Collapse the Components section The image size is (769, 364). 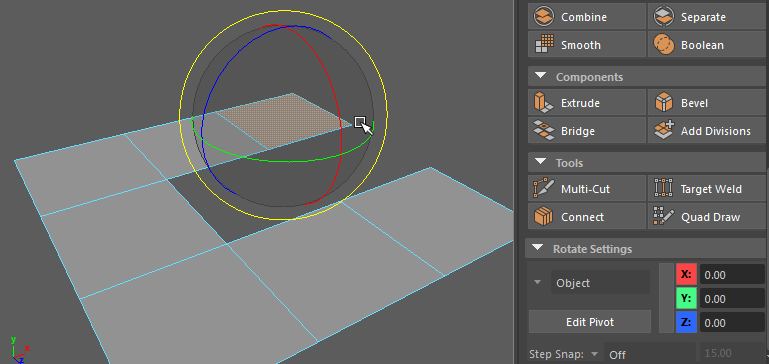pos(540,77)
